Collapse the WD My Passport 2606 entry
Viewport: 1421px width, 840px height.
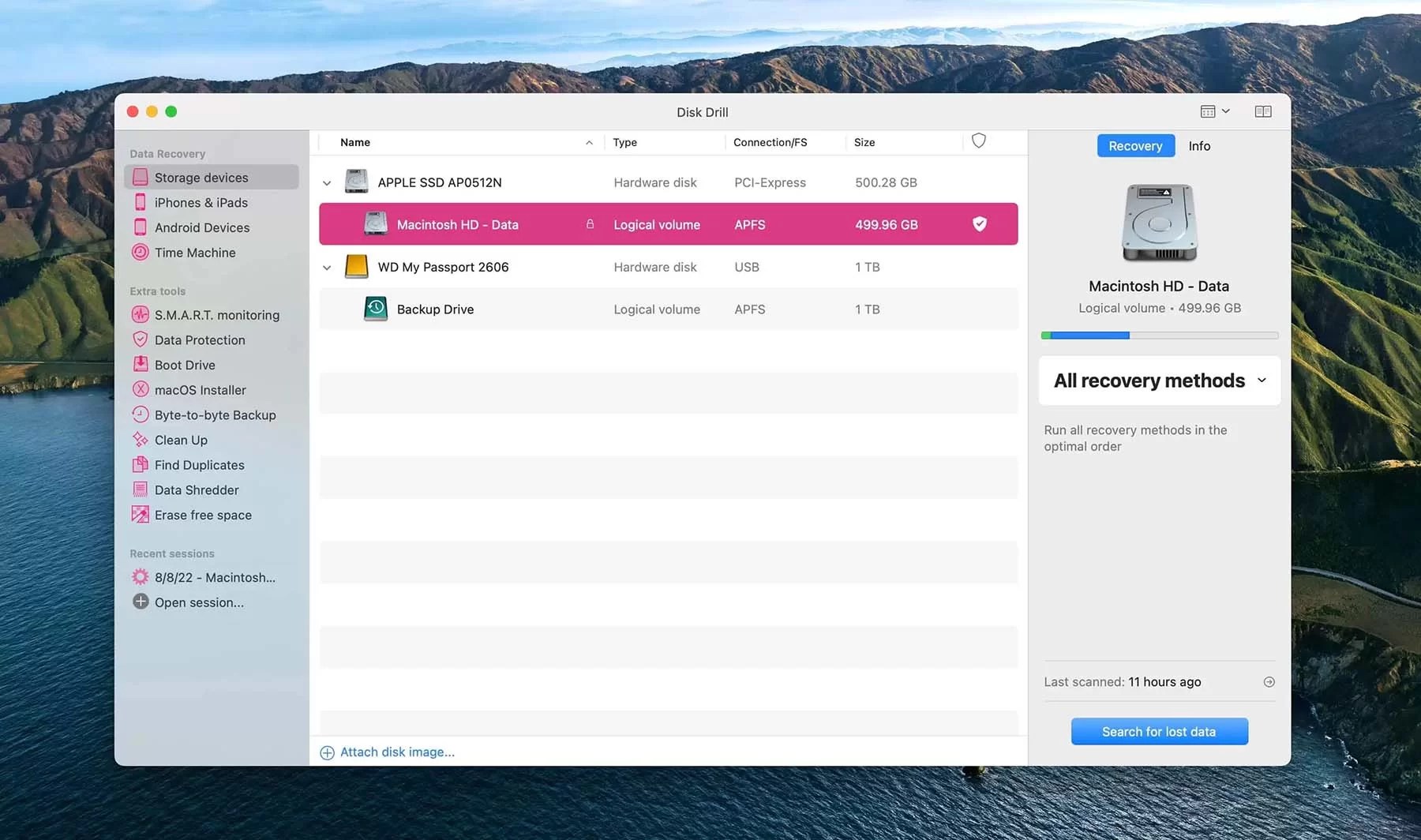(x=327, y=267)
